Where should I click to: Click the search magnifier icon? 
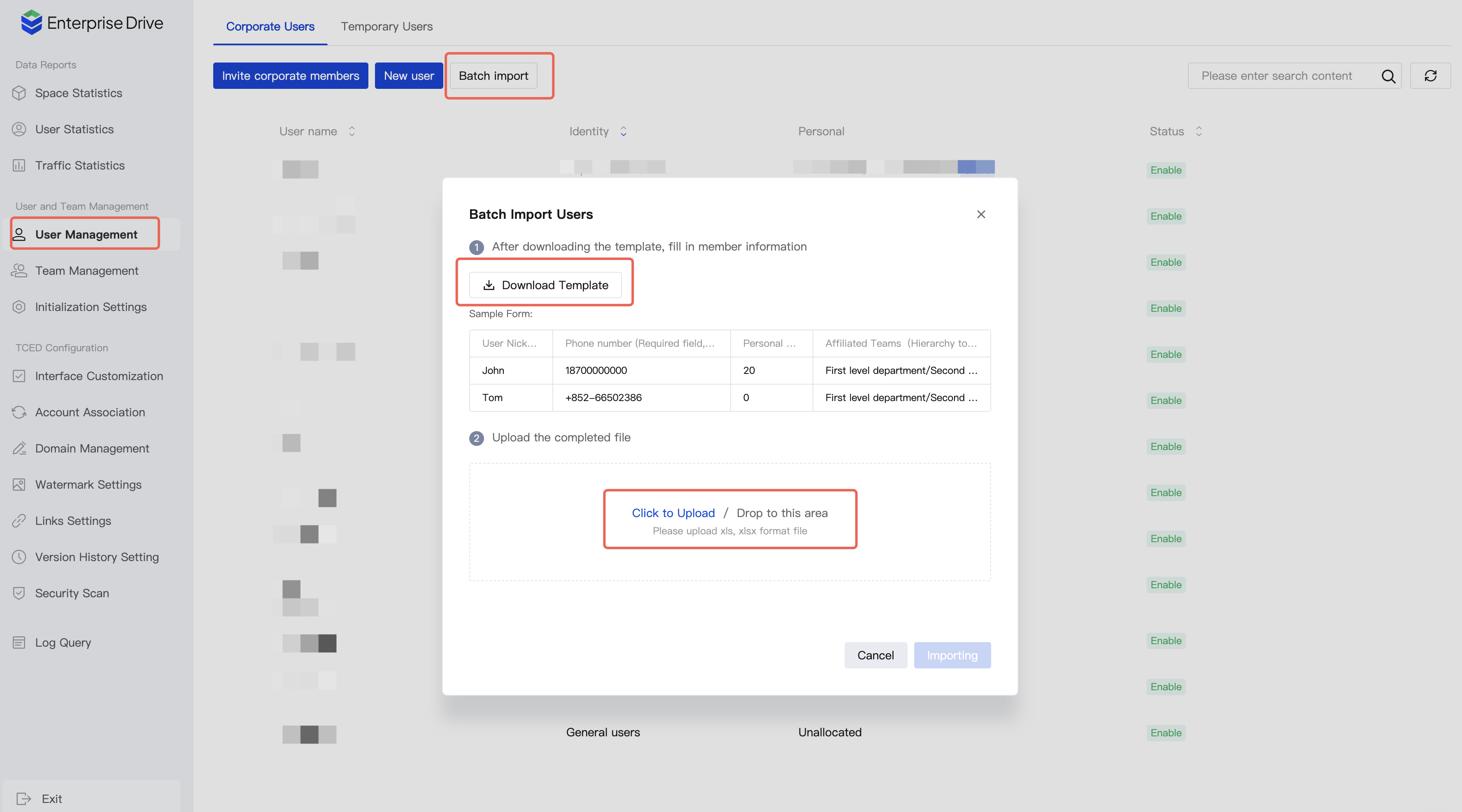click(1388, 76)
